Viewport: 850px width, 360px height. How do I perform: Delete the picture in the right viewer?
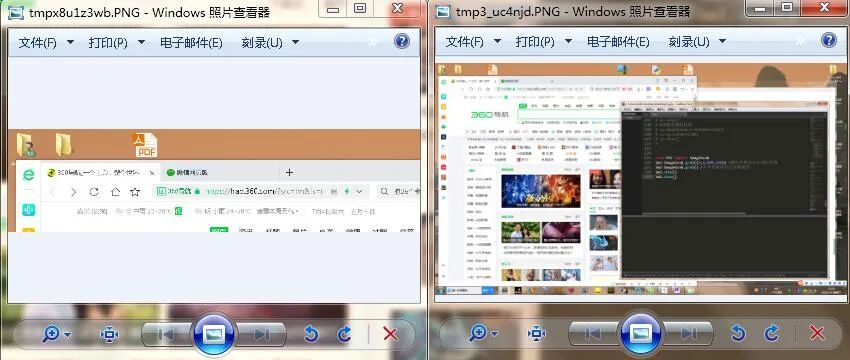[817, 332]
